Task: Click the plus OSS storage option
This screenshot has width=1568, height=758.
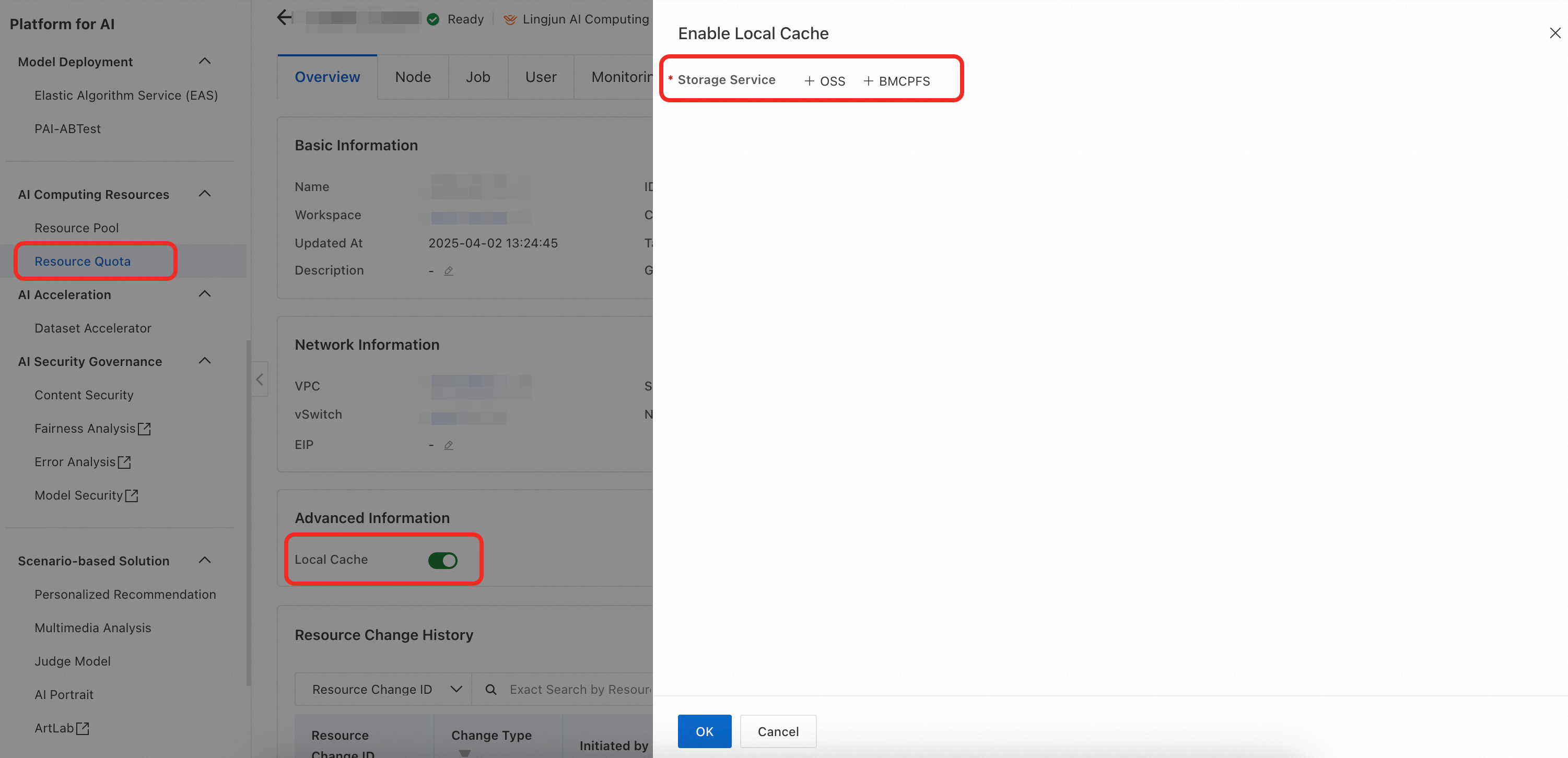Action: [x=825, y=81]
